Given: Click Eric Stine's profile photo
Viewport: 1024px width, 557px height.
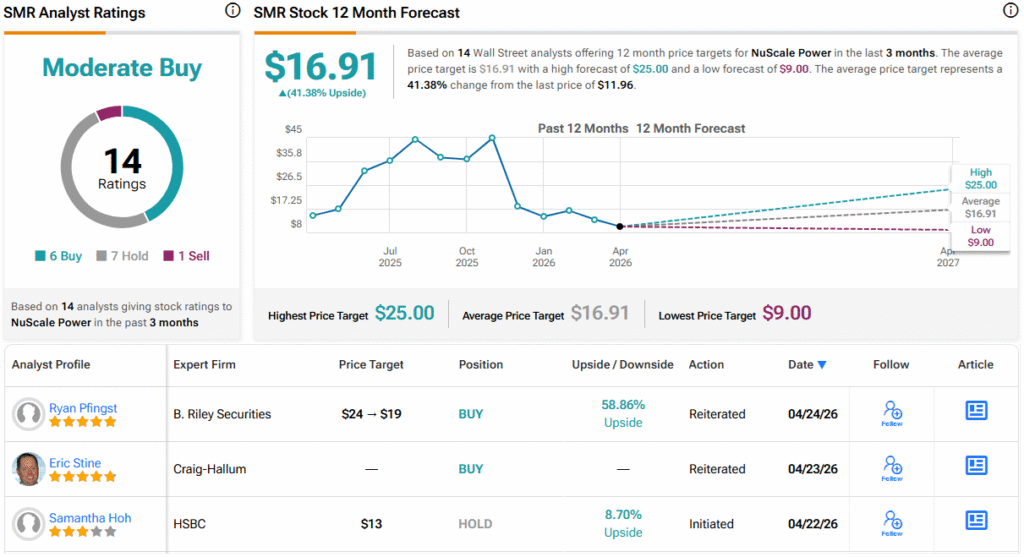Looking at the screenshot, I should pyautogui.click(x=28, y=469).
